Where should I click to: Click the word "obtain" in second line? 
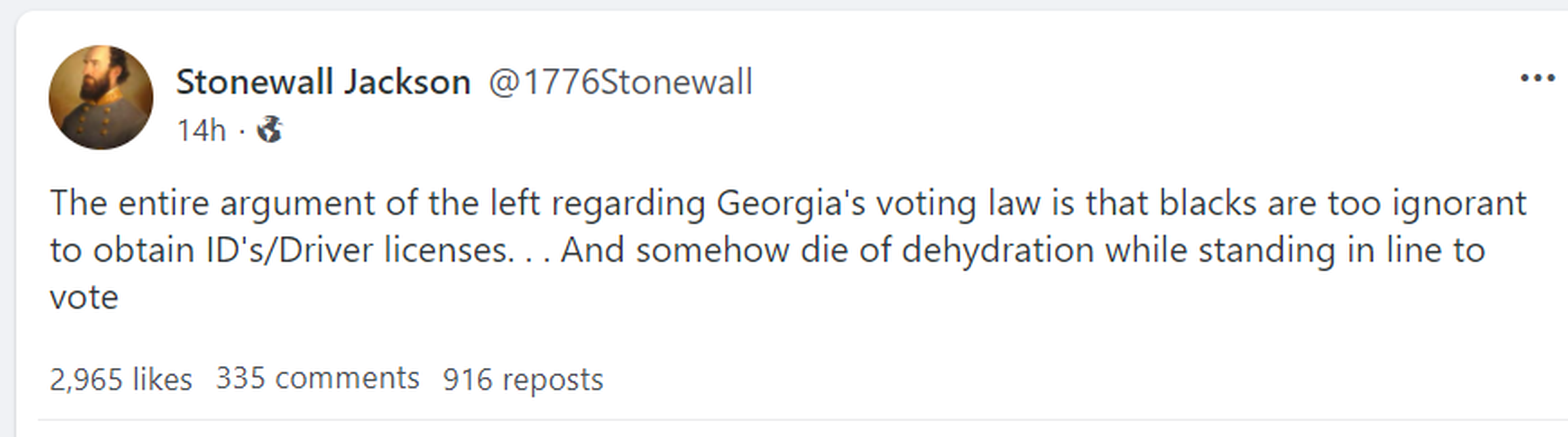coord(143,250)
